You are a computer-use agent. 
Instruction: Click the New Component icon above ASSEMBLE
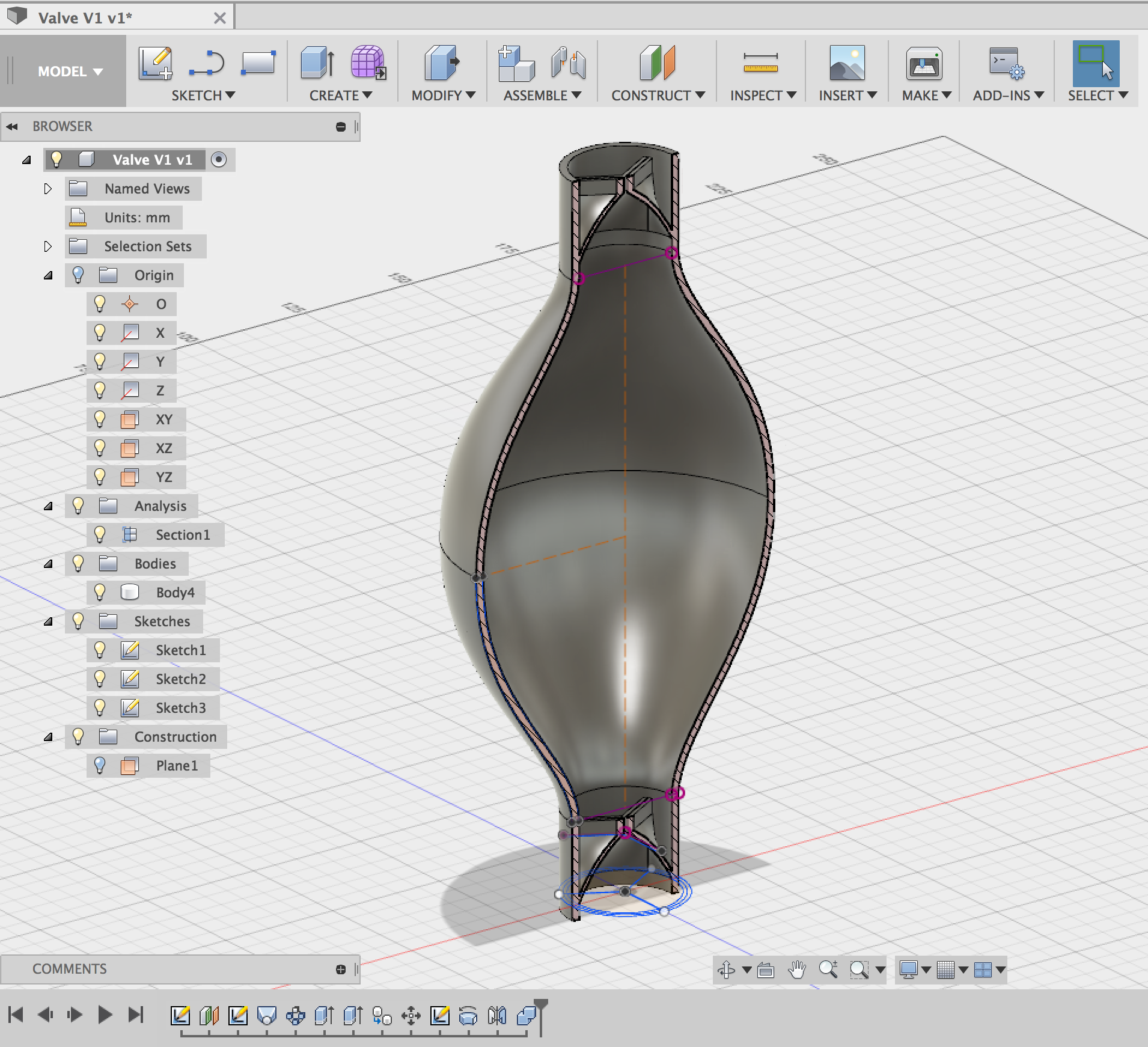point(516,63)
